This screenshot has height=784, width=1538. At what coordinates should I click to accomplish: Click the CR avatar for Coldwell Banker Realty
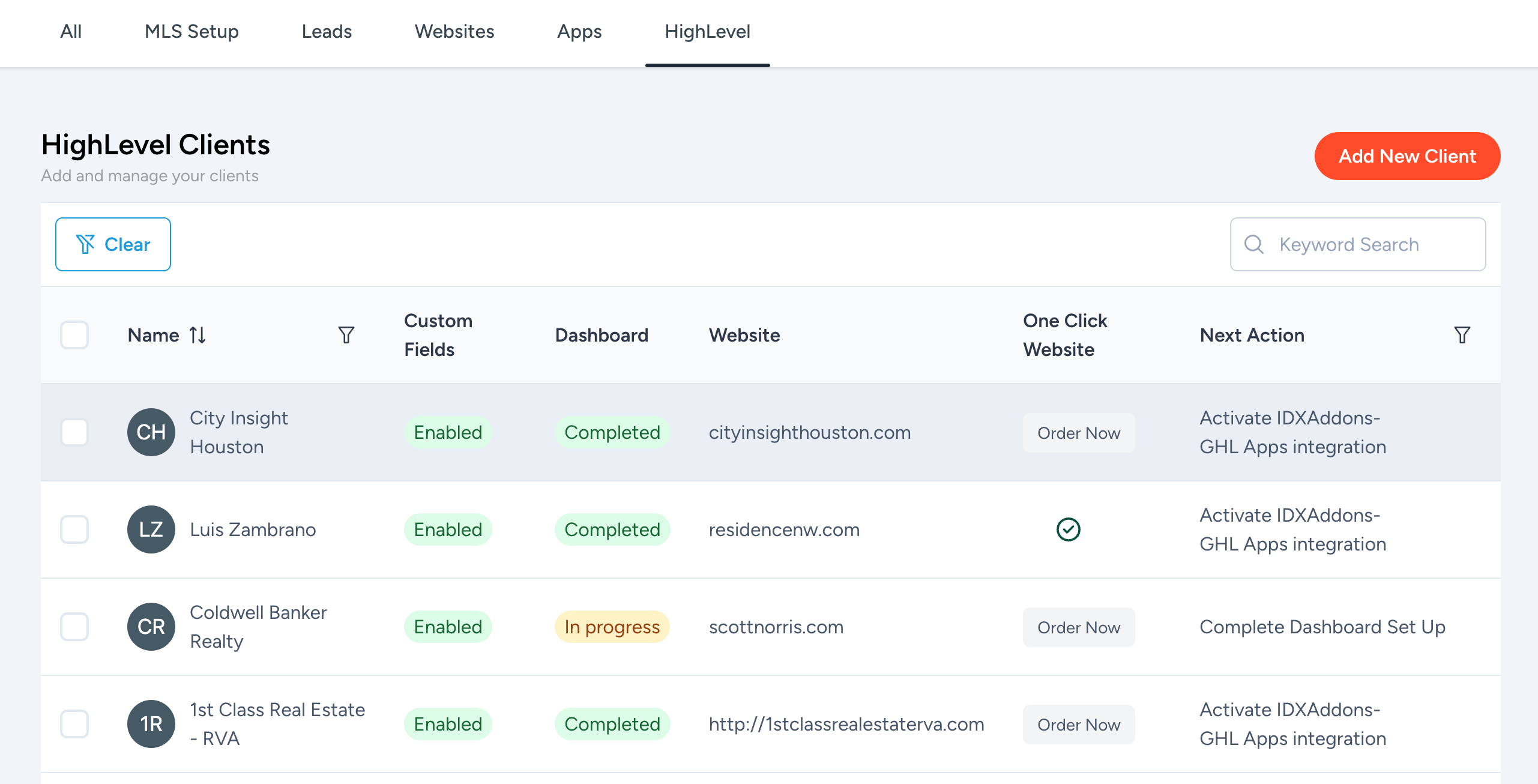151,627
